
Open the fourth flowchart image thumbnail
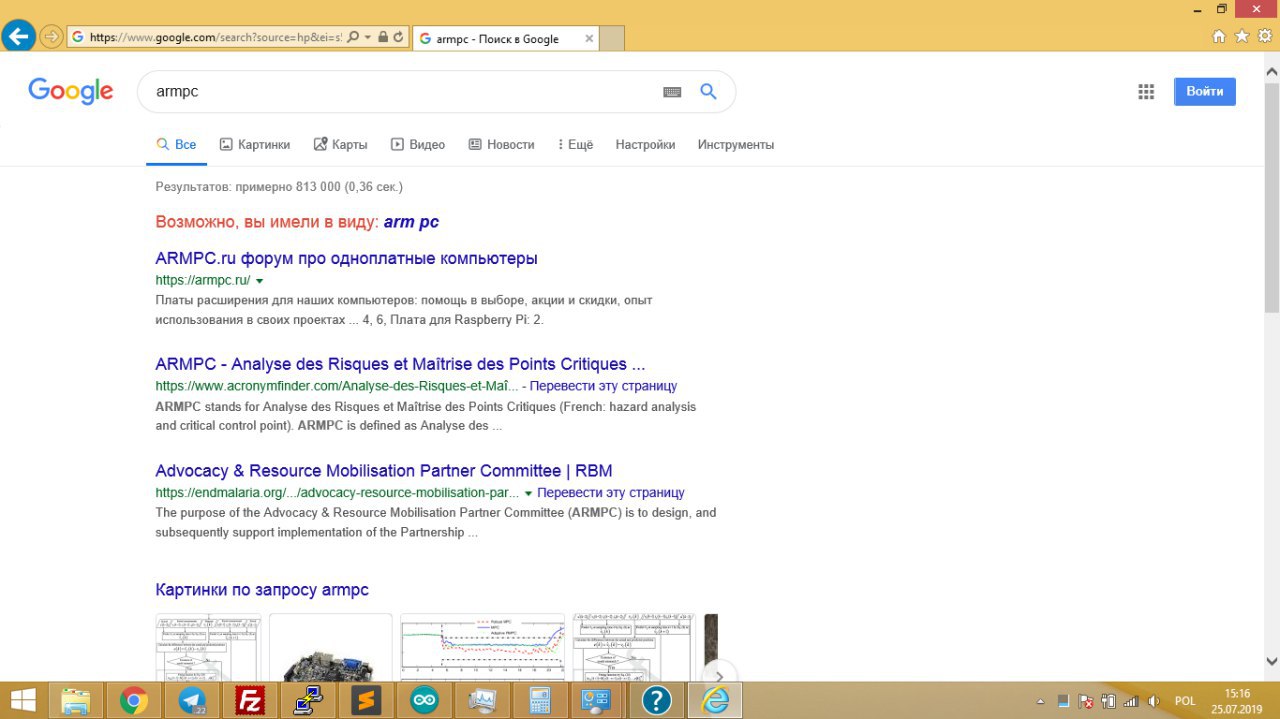tap(633, 647)
